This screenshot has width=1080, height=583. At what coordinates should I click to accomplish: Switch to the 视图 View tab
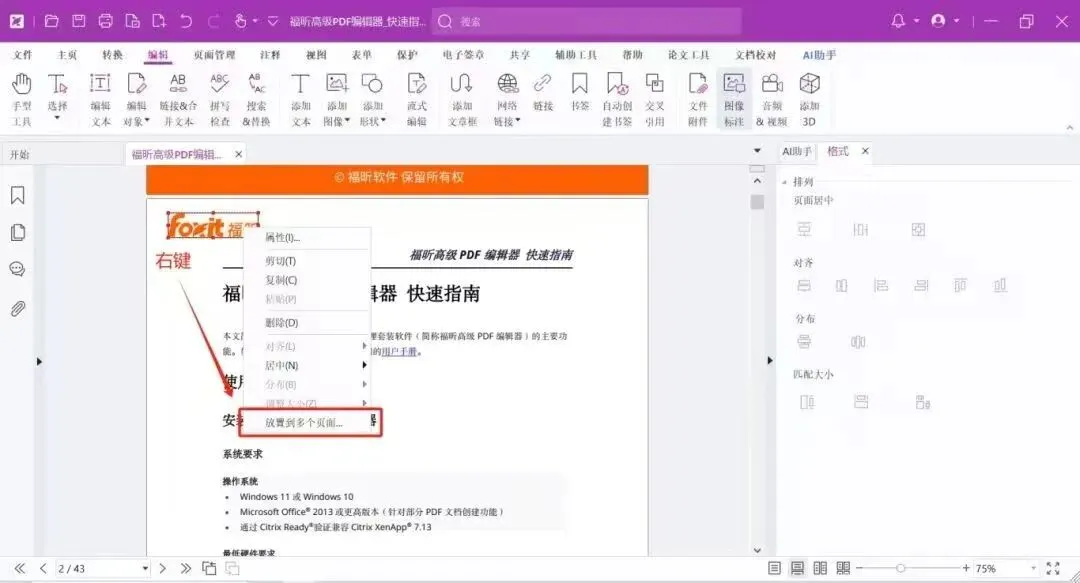click(316, 54)
